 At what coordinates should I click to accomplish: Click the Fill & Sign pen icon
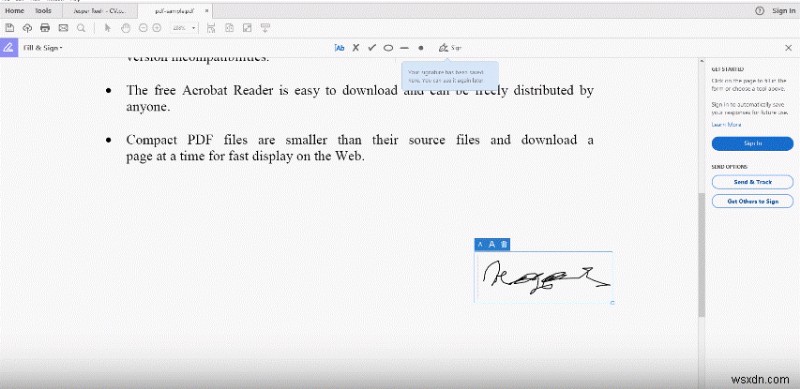[9, 48]
